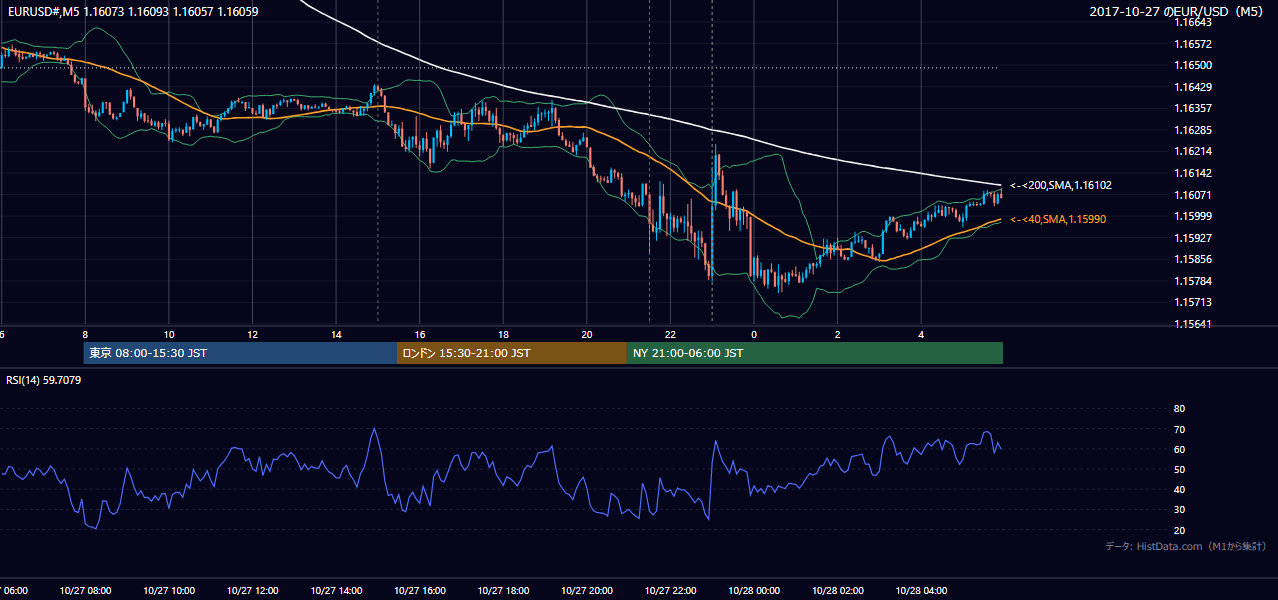Click price axis label 1.15713
The width and height of the screenshot is (1278, 600).
[1194, 302]
